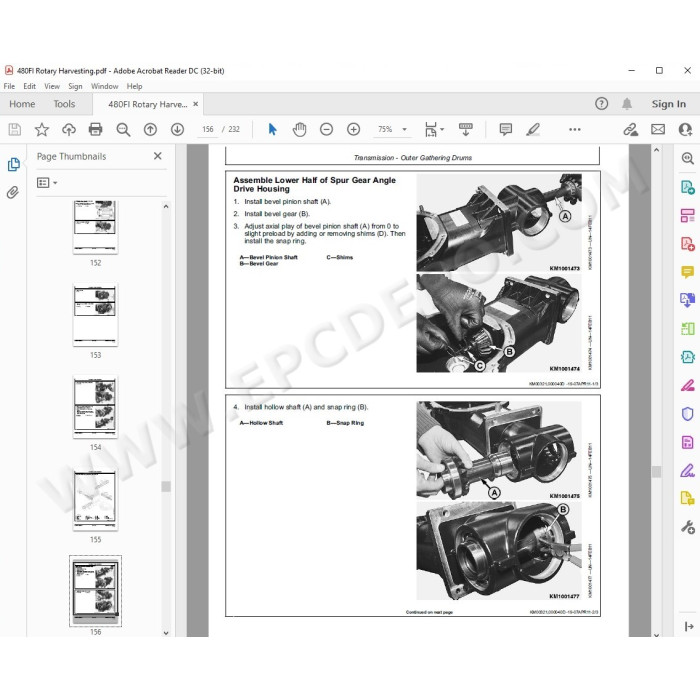Print the document with the printer icon
This screenshot has width=700, height=700.
[96, 129]
